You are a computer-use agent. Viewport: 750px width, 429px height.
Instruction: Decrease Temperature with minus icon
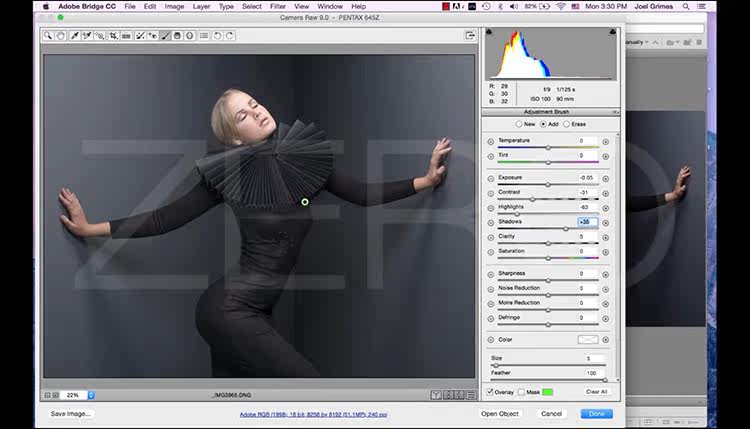coord(491,142)
